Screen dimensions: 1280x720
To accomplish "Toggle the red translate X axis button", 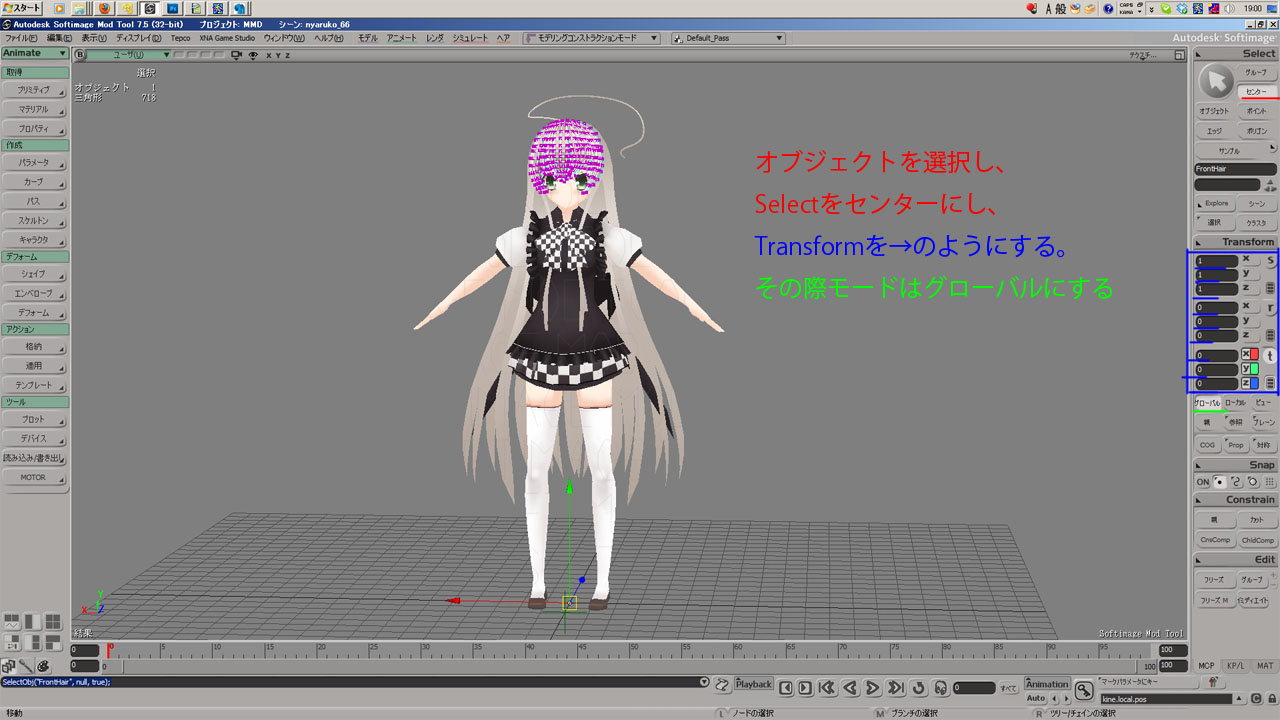I will (x=1250, y=355).
